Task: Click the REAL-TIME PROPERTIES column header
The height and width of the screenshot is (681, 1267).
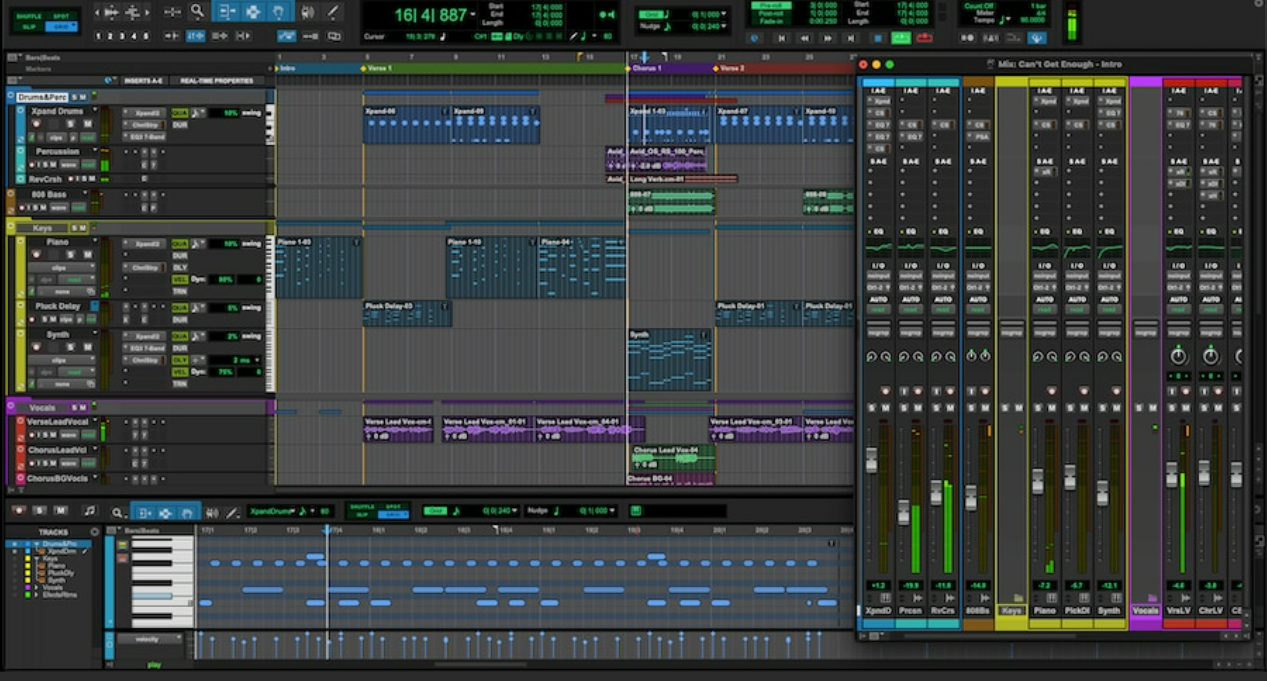Action: [217, 81]
